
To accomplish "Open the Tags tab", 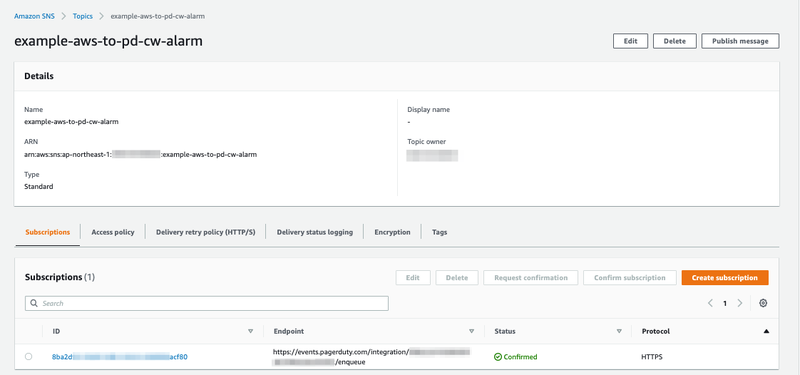I will tap(440, 232).
